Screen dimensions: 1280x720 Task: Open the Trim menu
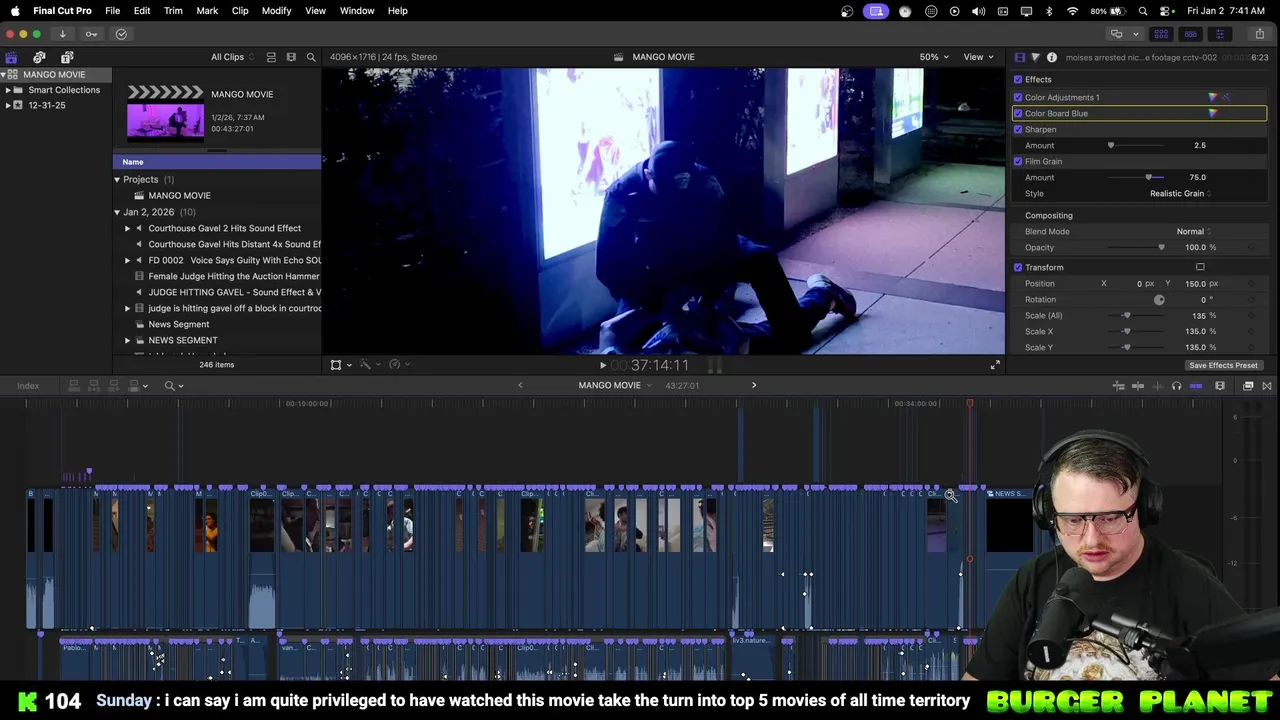(173, 10)
